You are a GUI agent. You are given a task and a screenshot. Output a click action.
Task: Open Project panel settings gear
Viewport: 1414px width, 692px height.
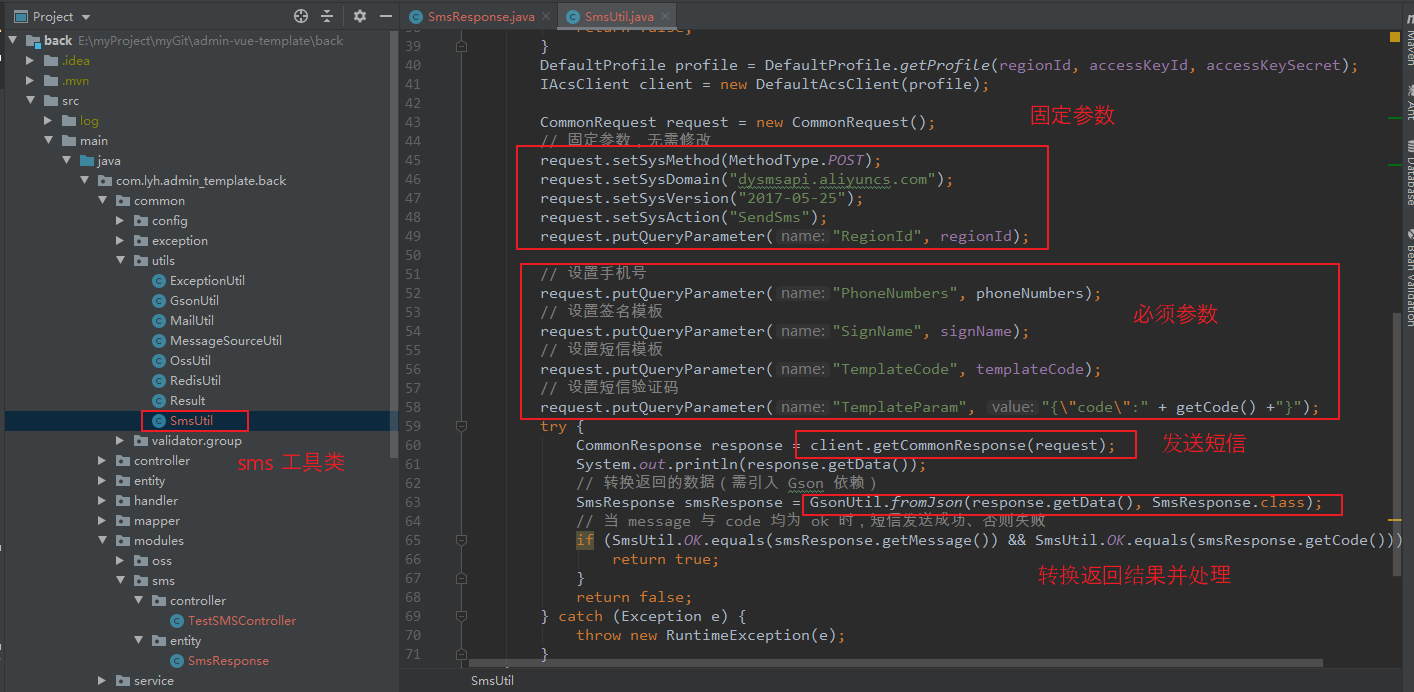360,16
